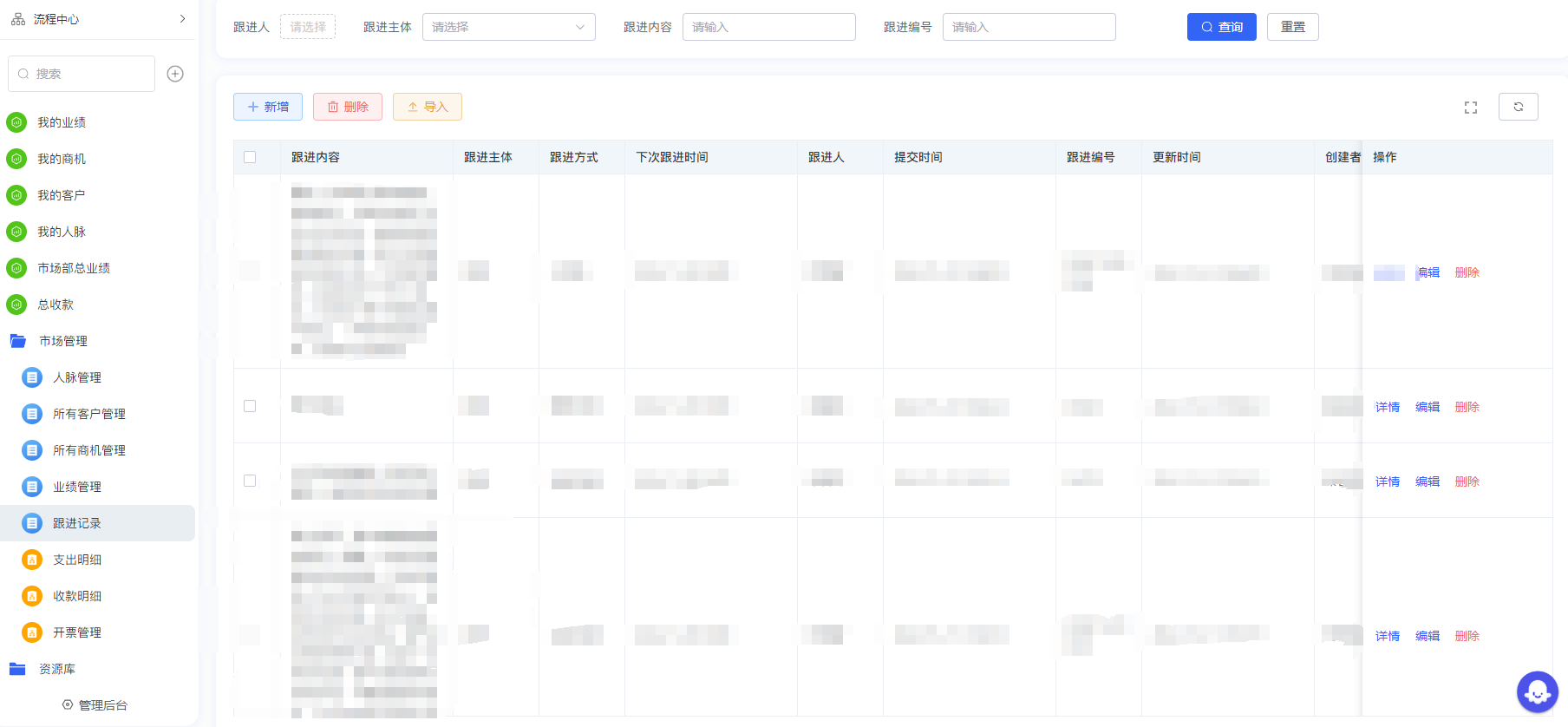Screen dimensions: 1568x727
Task: Click the 更新时间 column header
Action: (1177, 157)
